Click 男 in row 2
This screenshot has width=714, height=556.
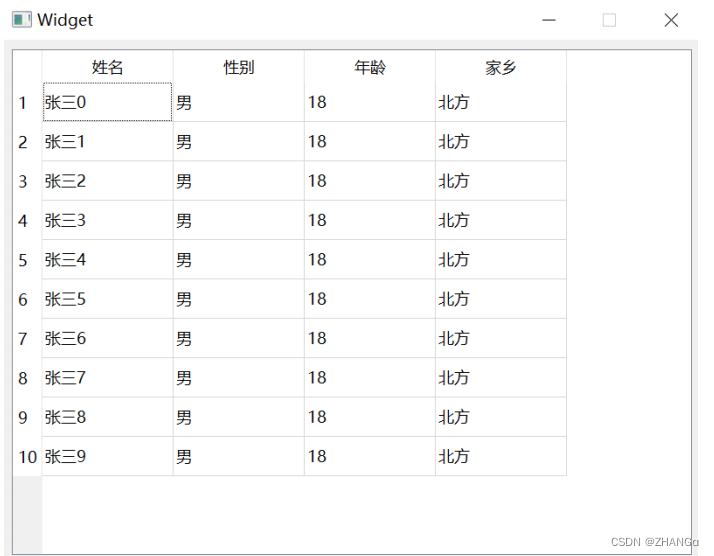tap(239, 142)
